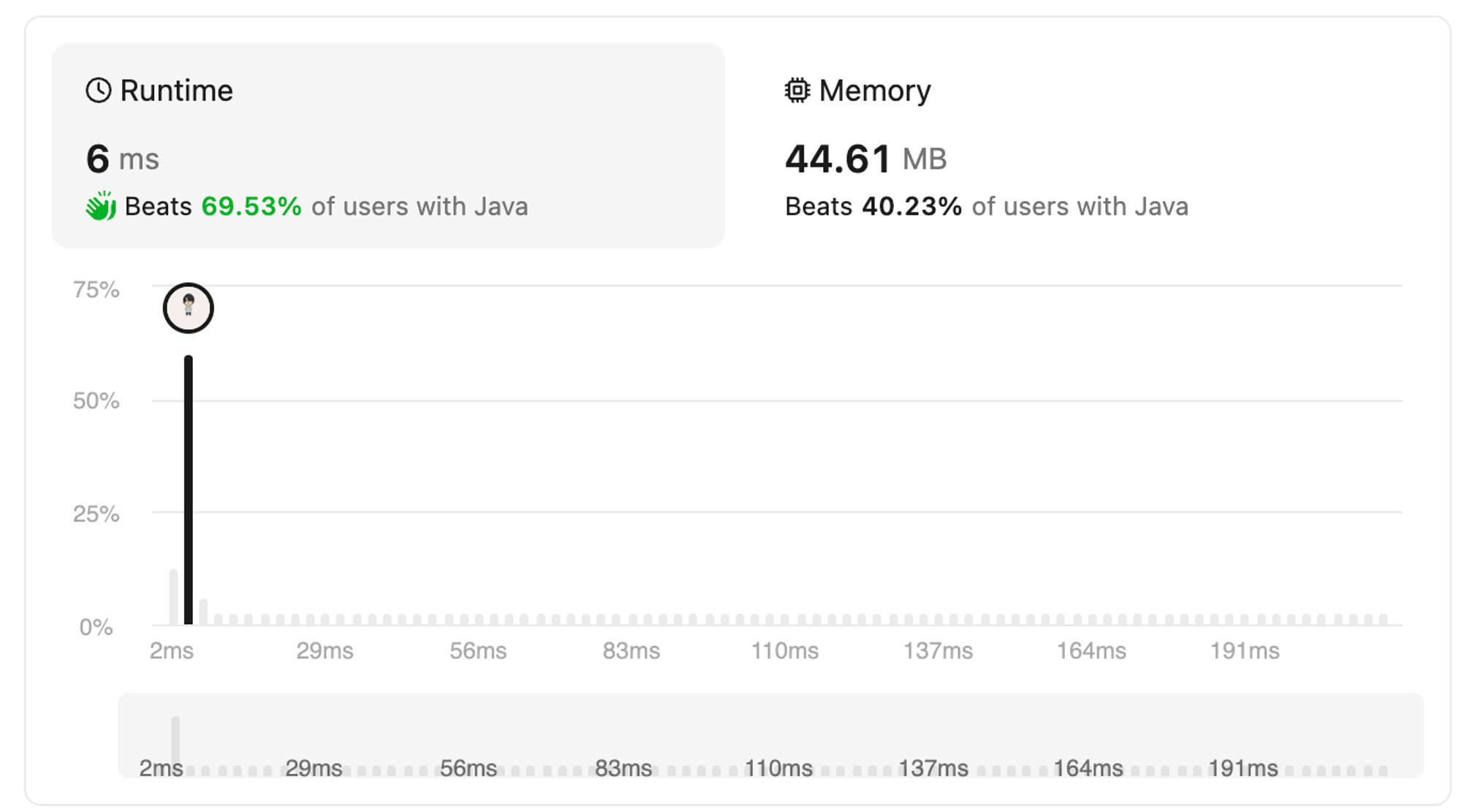The height and width of the screenshot is (812, 1462).
Task: Click the 29ms mark on bottom range slider
Action: tap(314, 768)
